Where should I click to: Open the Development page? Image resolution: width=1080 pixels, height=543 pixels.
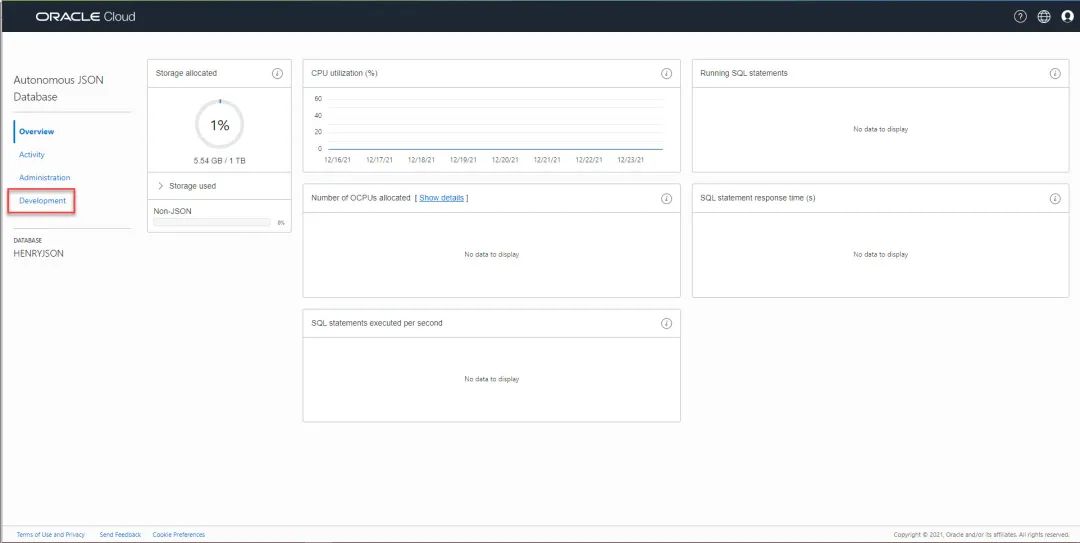[x=43, y=201]
